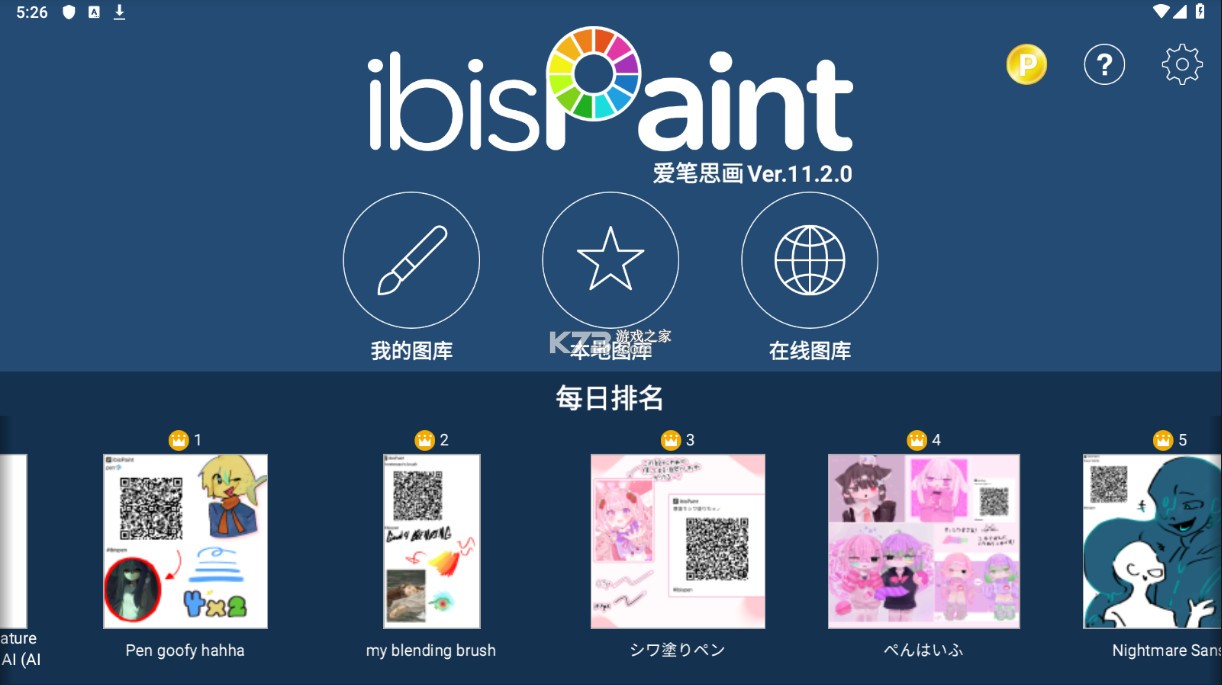Open the settings gear icon

pyautogui.click(x=1182, y=65)
